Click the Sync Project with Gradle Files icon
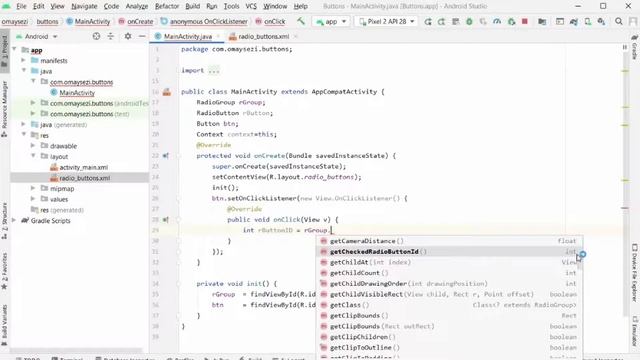The height and width of the screenshot is (360, 640). (573, 22)
